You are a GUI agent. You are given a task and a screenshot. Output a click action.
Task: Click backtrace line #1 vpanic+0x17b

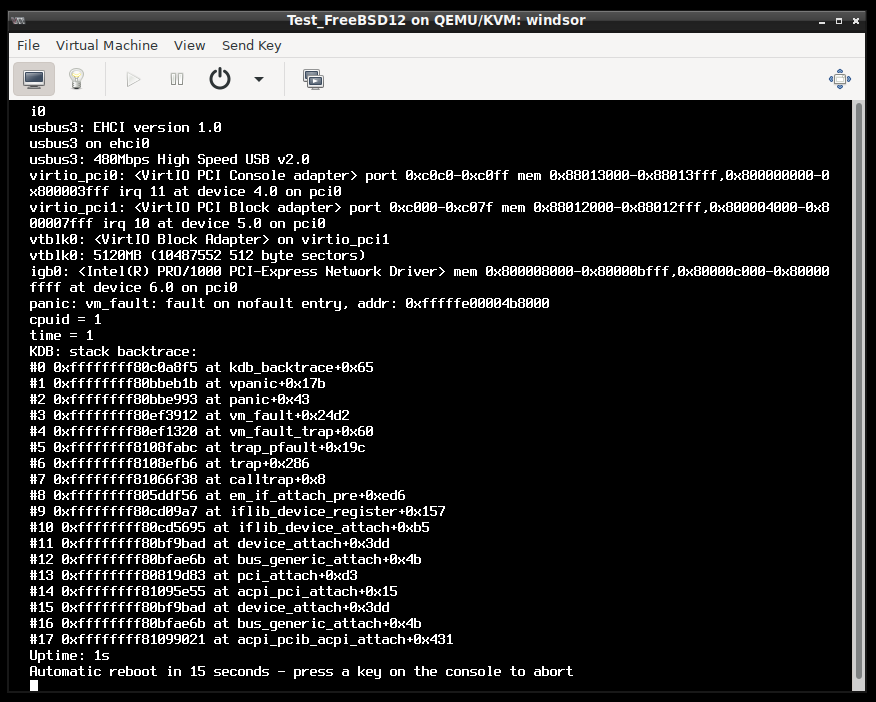pyautogui.click(x=177, y=384)
